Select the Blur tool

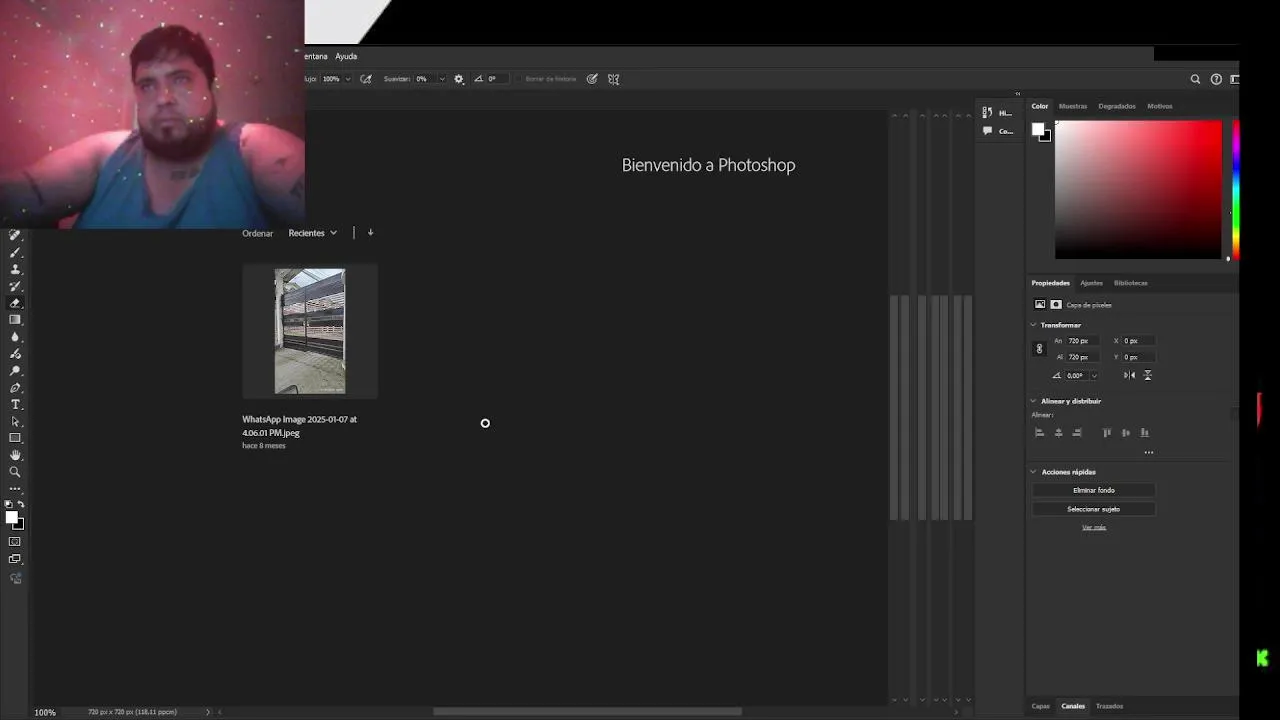pyautogui.click(x=15, y=337)
